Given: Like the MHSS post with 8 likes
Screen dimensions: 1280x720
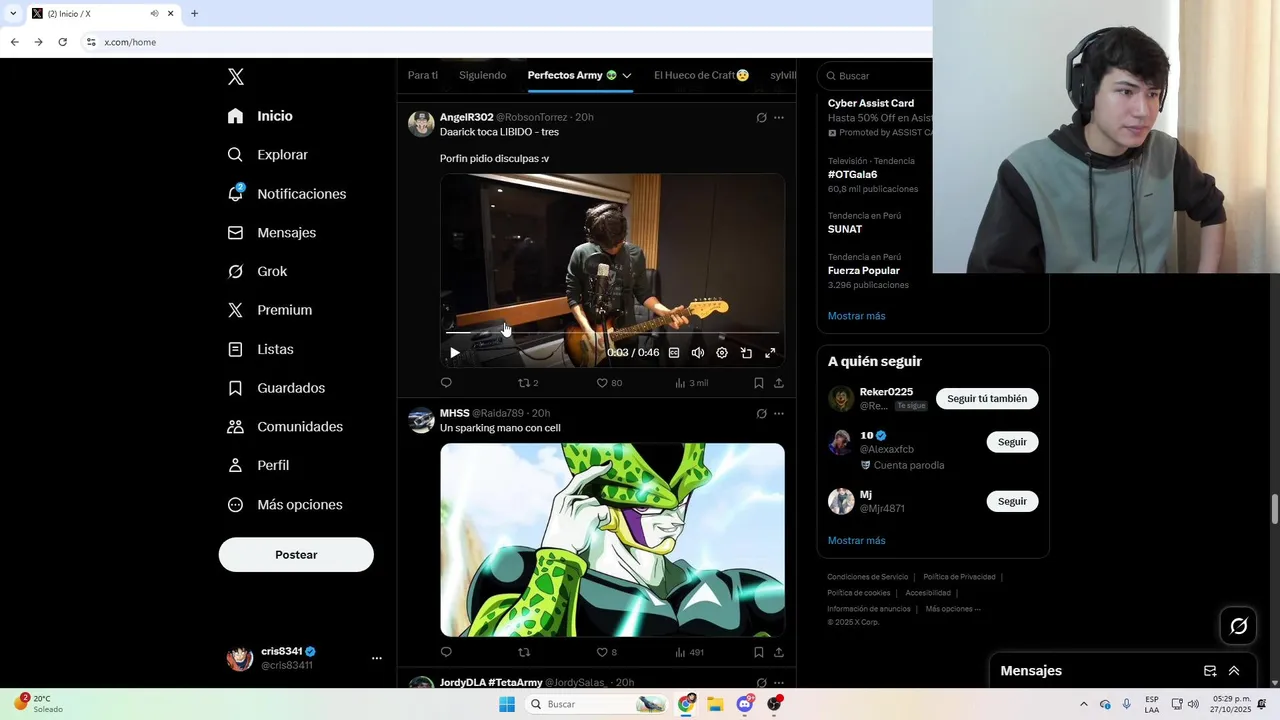Looking at the screenshot, I should (606, 652).
